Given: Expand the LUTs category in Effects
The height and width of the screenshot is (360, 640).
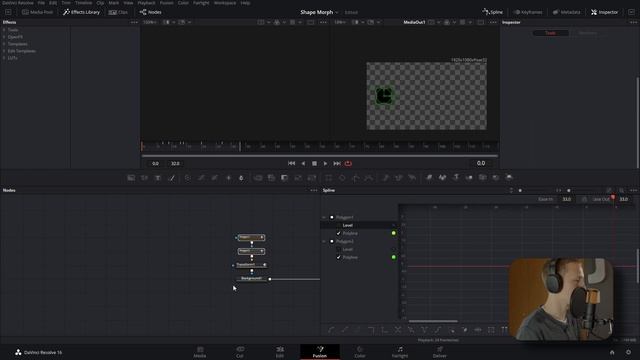Looking at the screenshot, I should 4,58.
